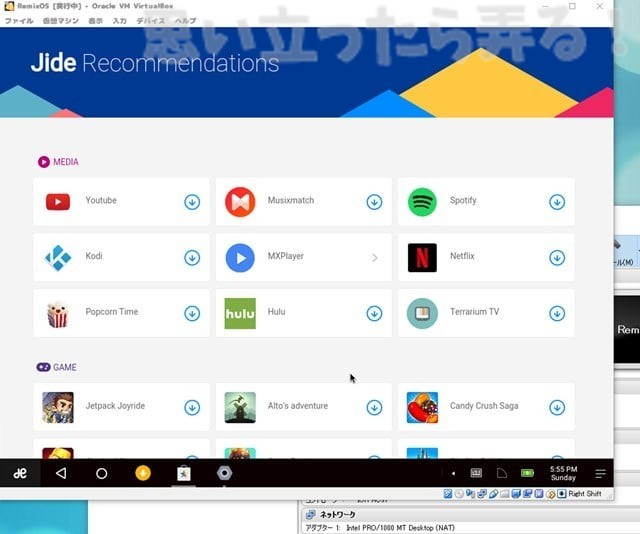Select the Musixmatch app logo
This screenshot has width=640, height=534.
pos(240,202)
